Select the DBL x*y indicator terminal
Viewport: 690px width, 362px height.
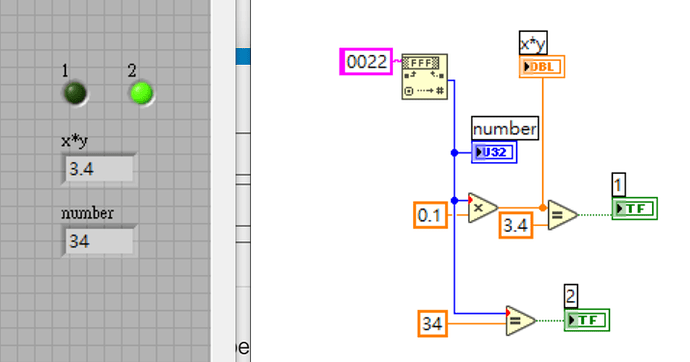click(542, 67)
